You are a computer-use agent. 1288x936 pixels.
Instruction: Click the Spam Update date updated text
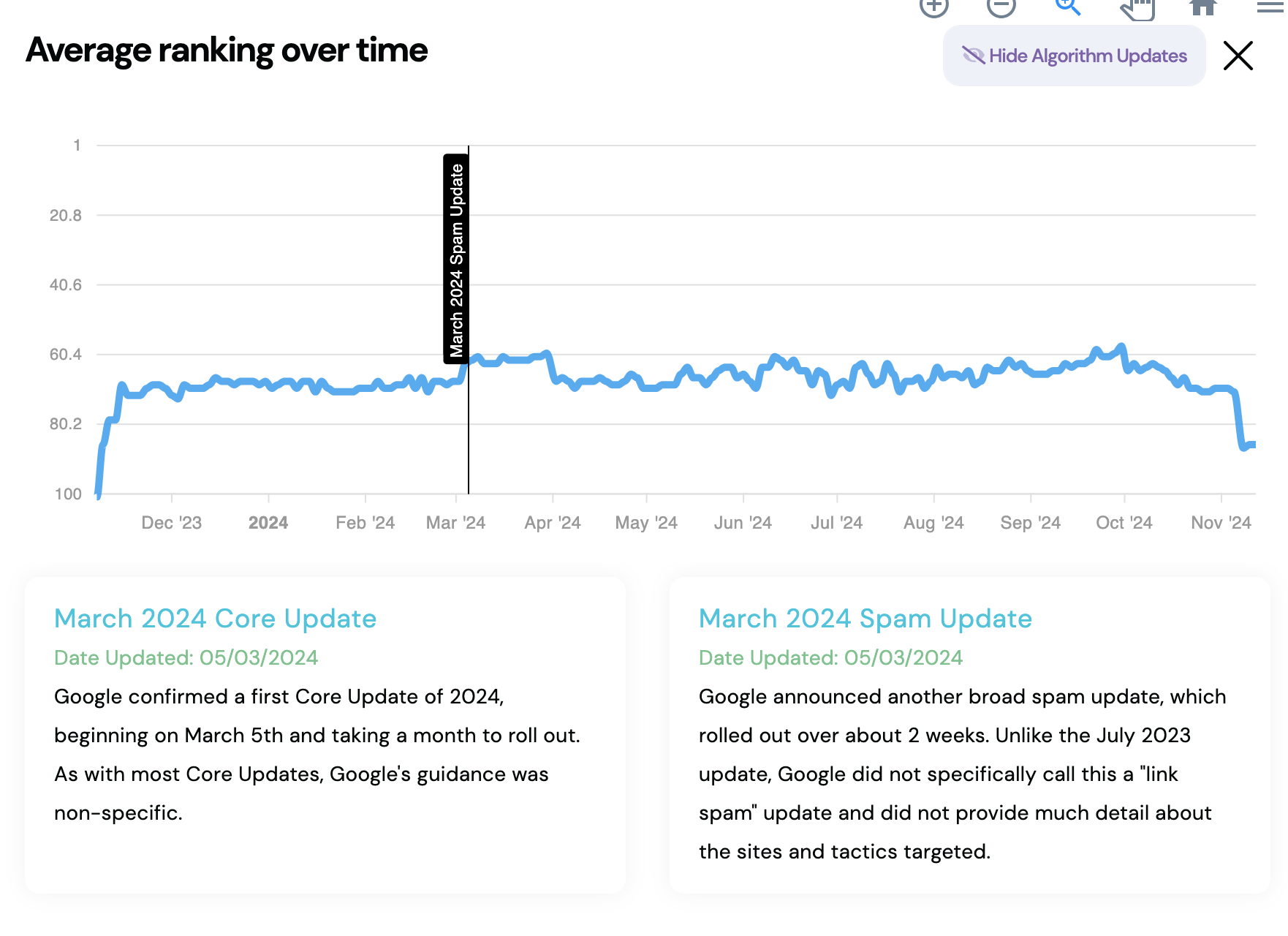[x=830, y=657]
